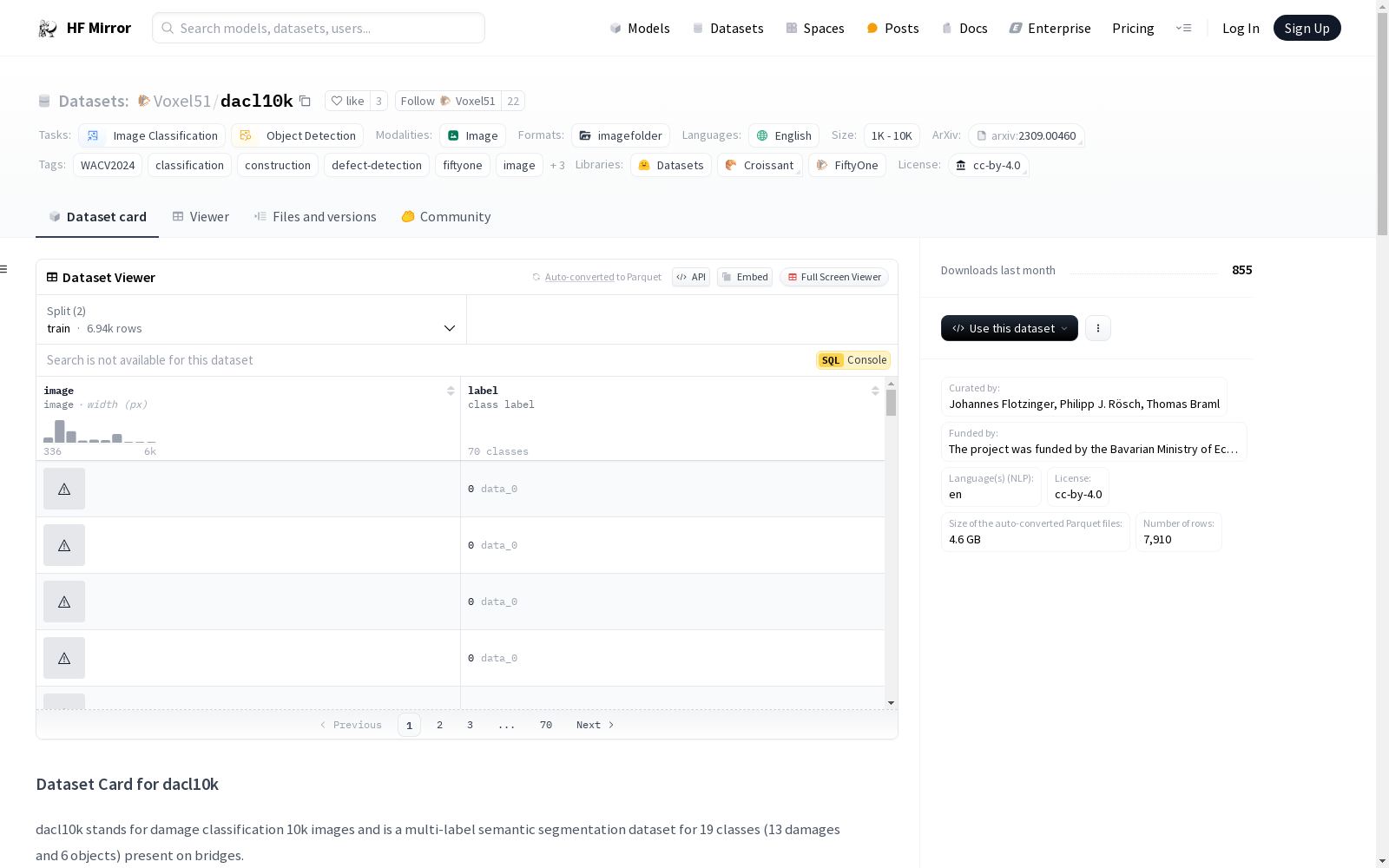Click the Sign Up button
The height and width of the screenshot is (868, 1389).
click(1307, 28)
